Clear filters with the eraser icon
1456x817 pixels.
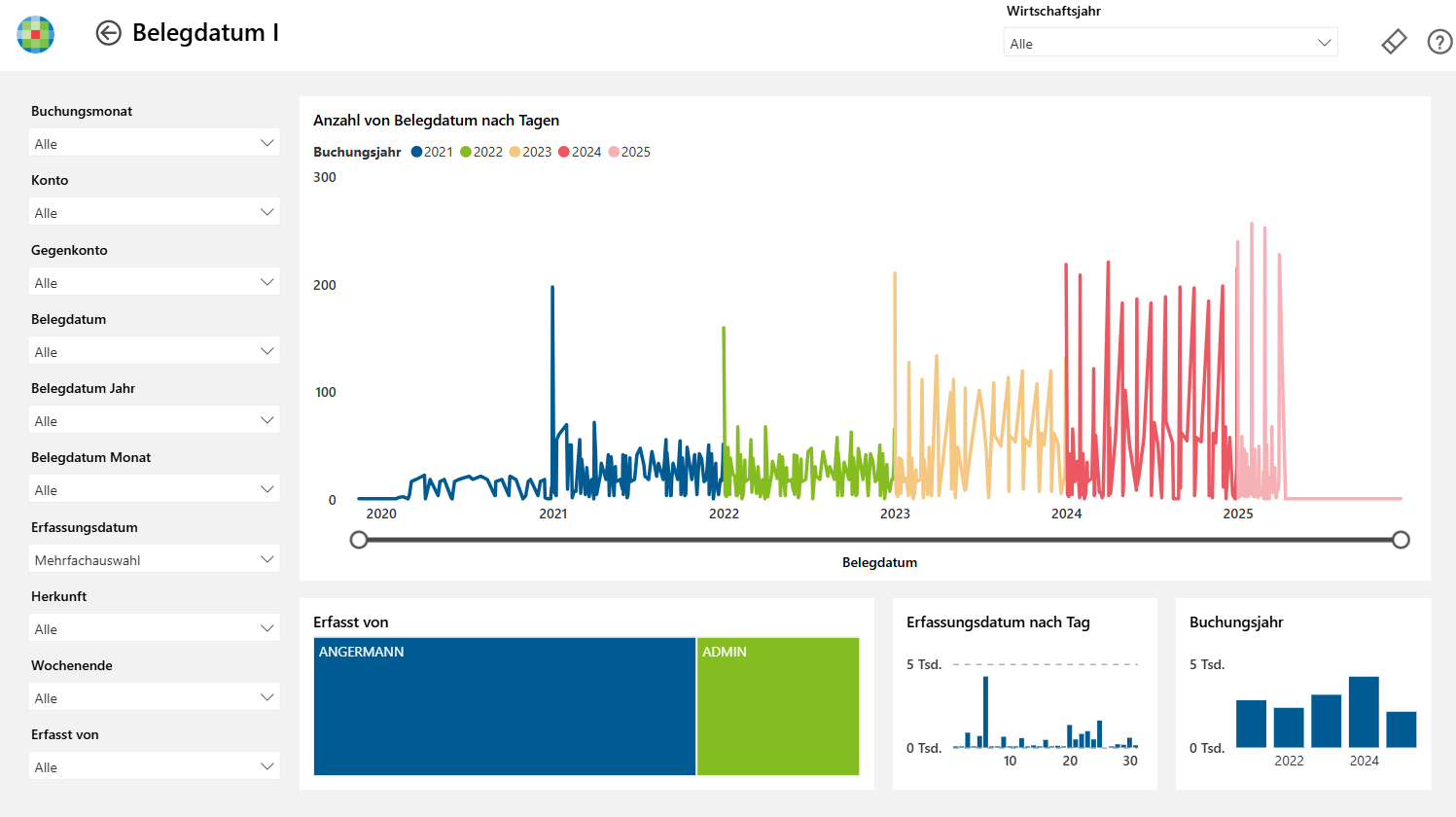tap(1394, 42)
